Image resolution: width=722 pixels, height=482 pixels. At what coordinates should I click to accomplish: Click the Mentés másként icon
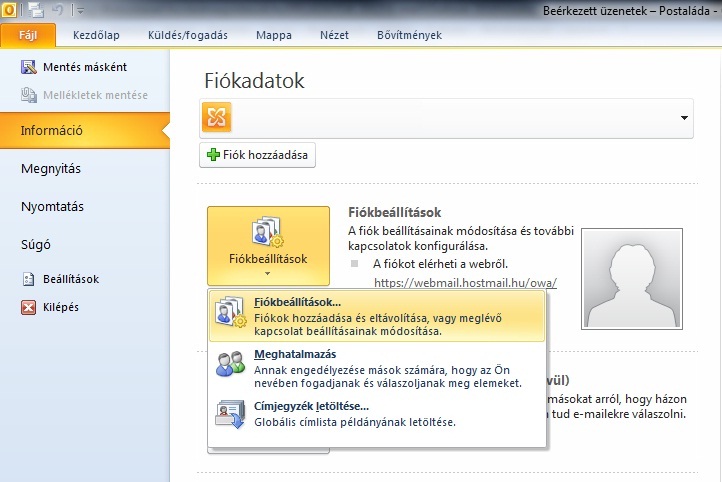(x=29, y=67)
